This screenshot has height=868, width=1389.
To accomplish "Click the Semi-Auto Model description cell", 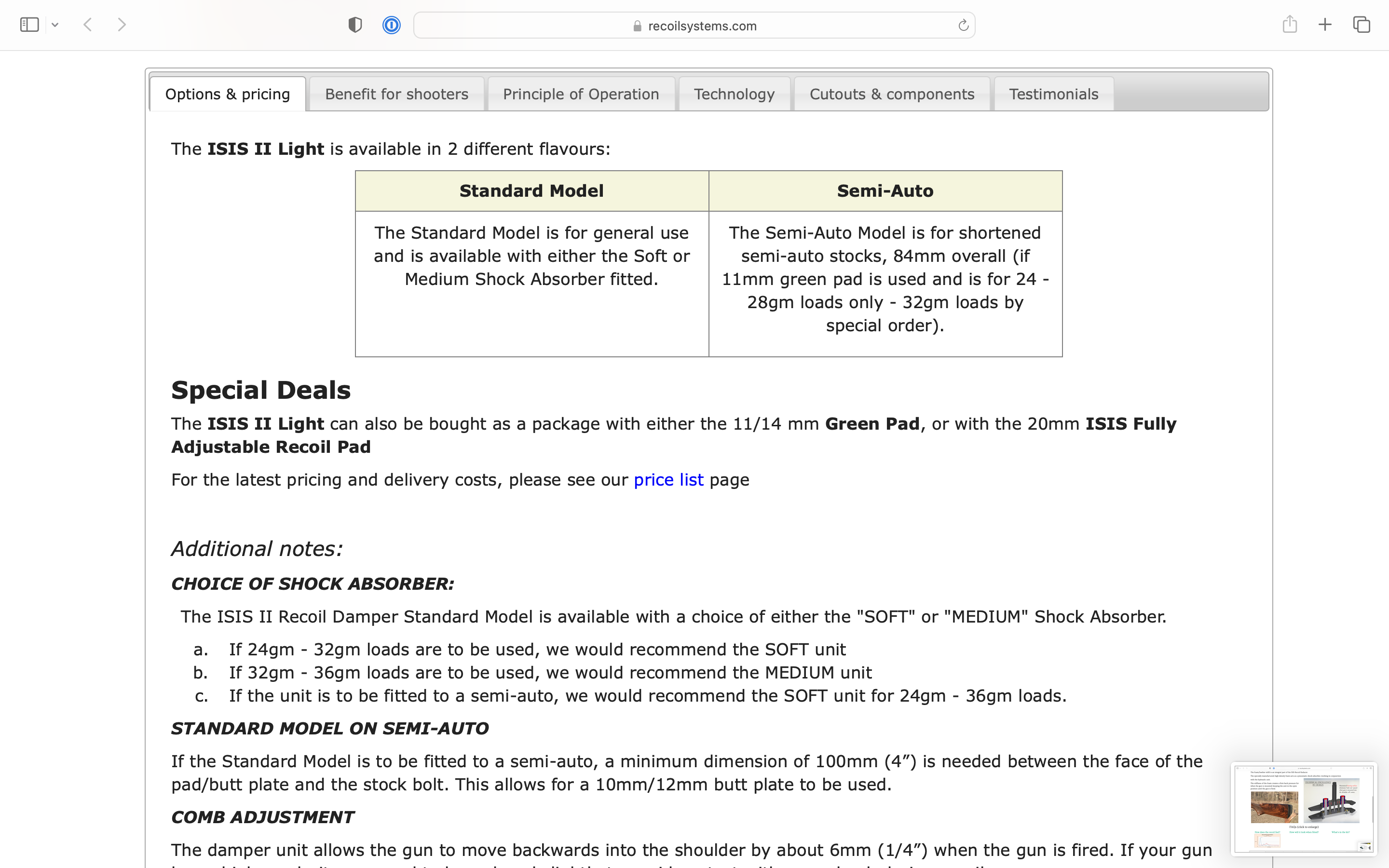I will pyautogui.click(x=885, y=284).
